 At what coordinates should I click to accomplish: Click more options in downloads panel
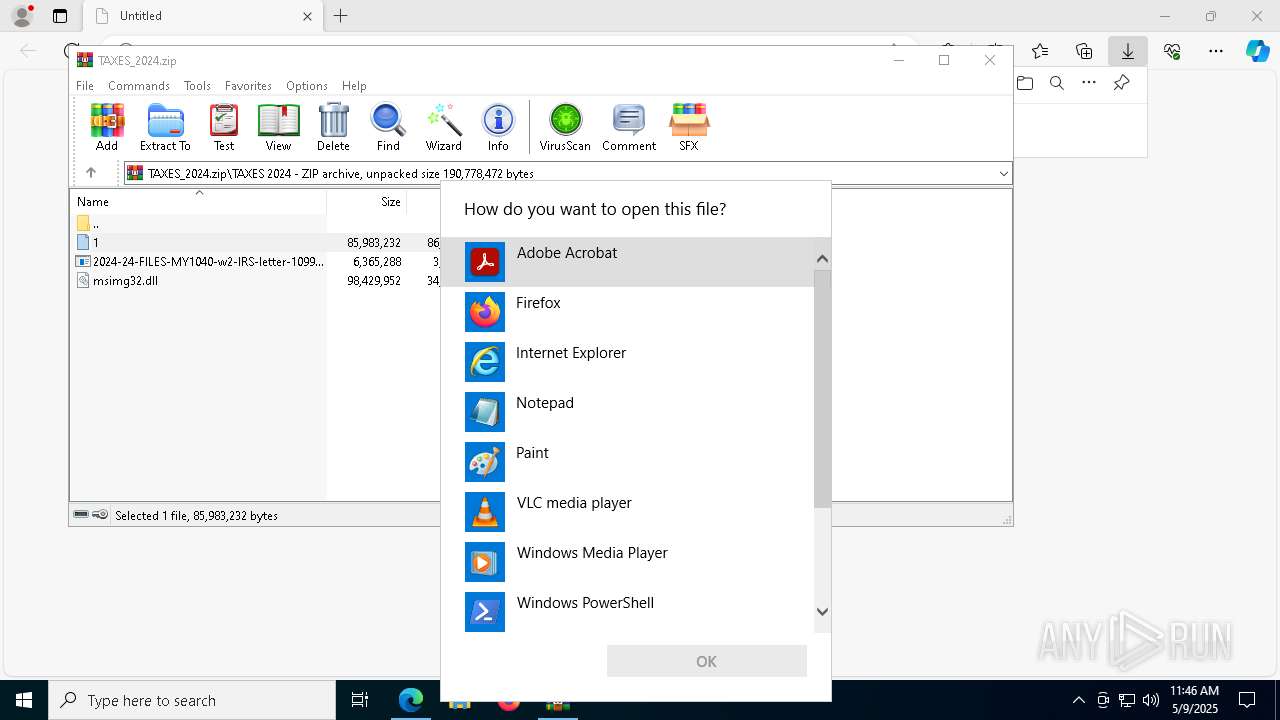1089,83
